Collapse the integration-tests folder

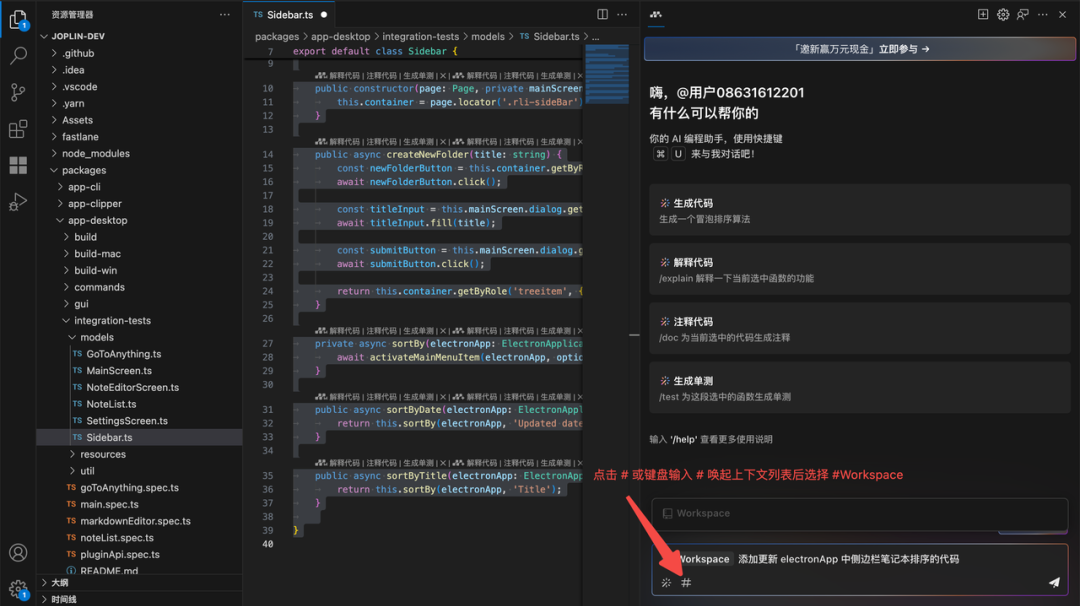[x=112, y=320]
